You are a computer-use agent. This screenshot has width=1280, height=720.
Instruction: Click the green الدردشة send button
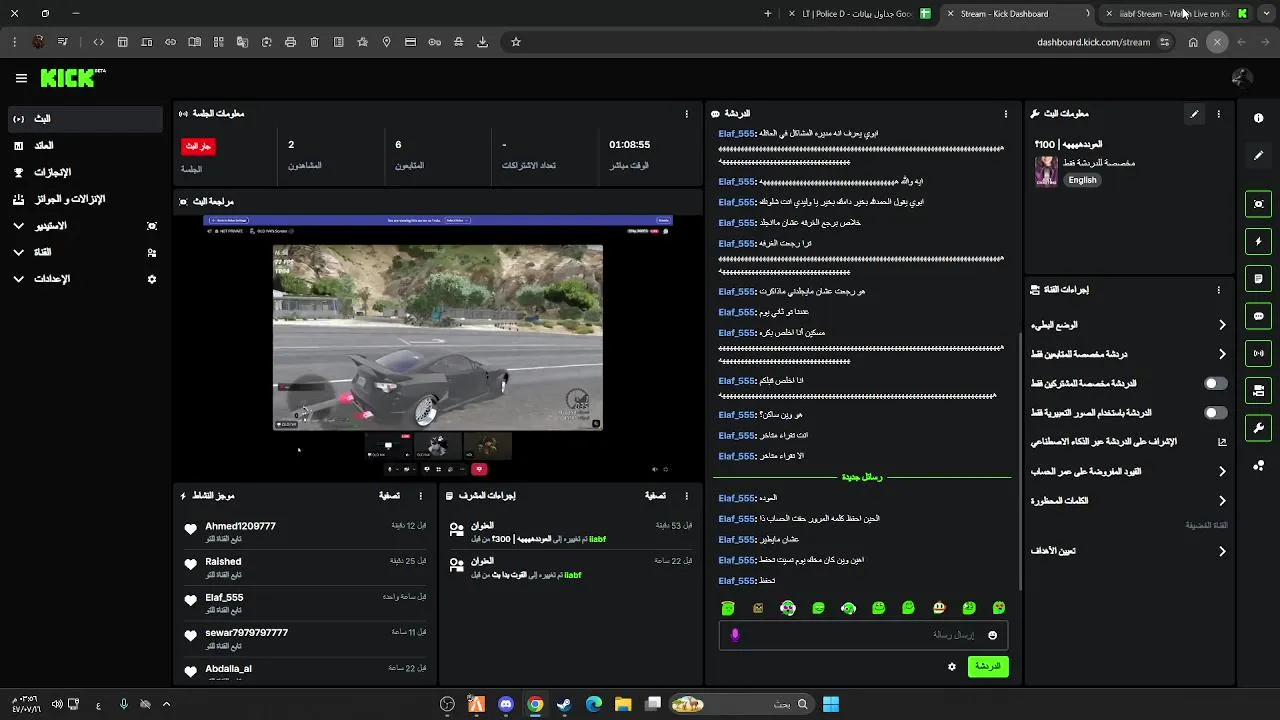[988, 666]
